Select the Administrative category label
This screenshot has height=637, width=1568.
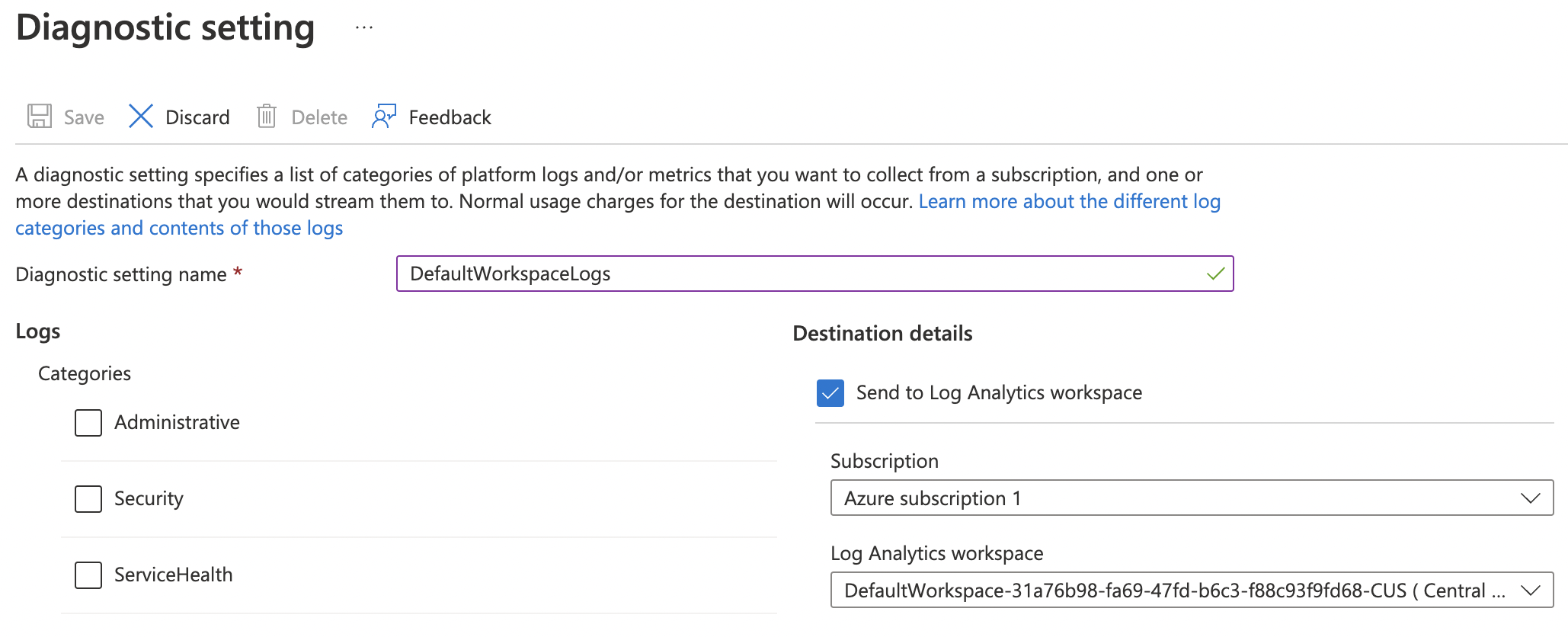(177, 422)
